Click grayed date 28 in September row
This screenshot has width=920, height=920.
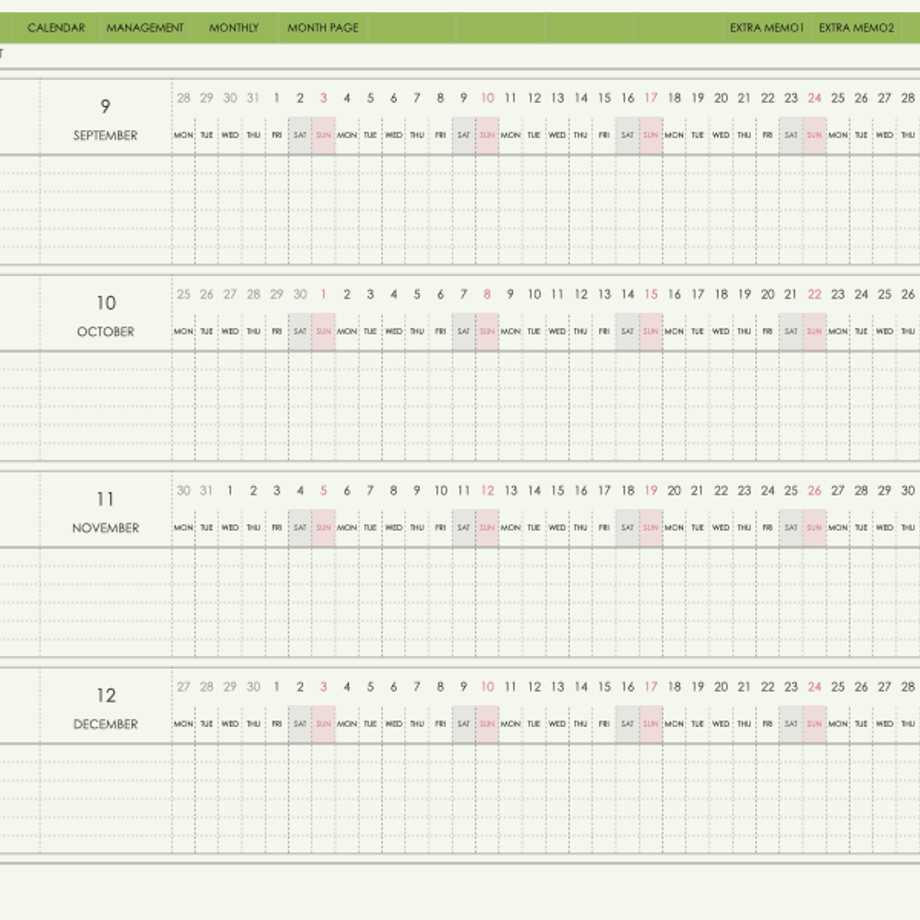[184, 98]
